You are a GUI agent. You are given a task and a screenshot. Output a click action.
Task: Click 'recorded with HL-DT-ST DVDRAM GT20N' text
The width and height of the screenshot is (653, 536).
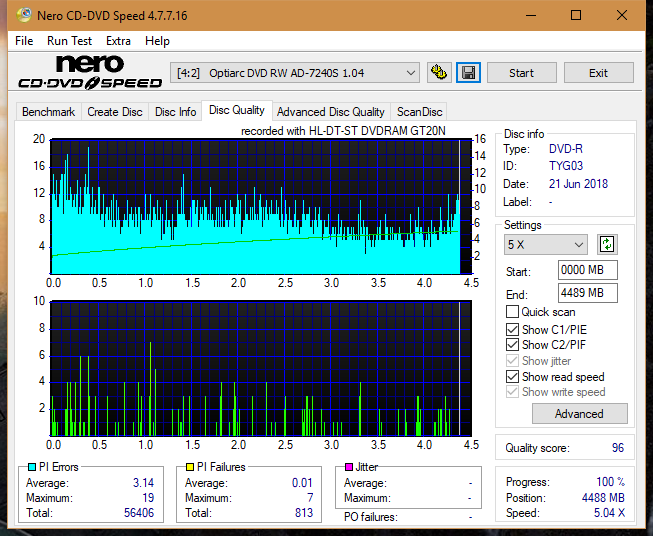[x=343, y=131]
